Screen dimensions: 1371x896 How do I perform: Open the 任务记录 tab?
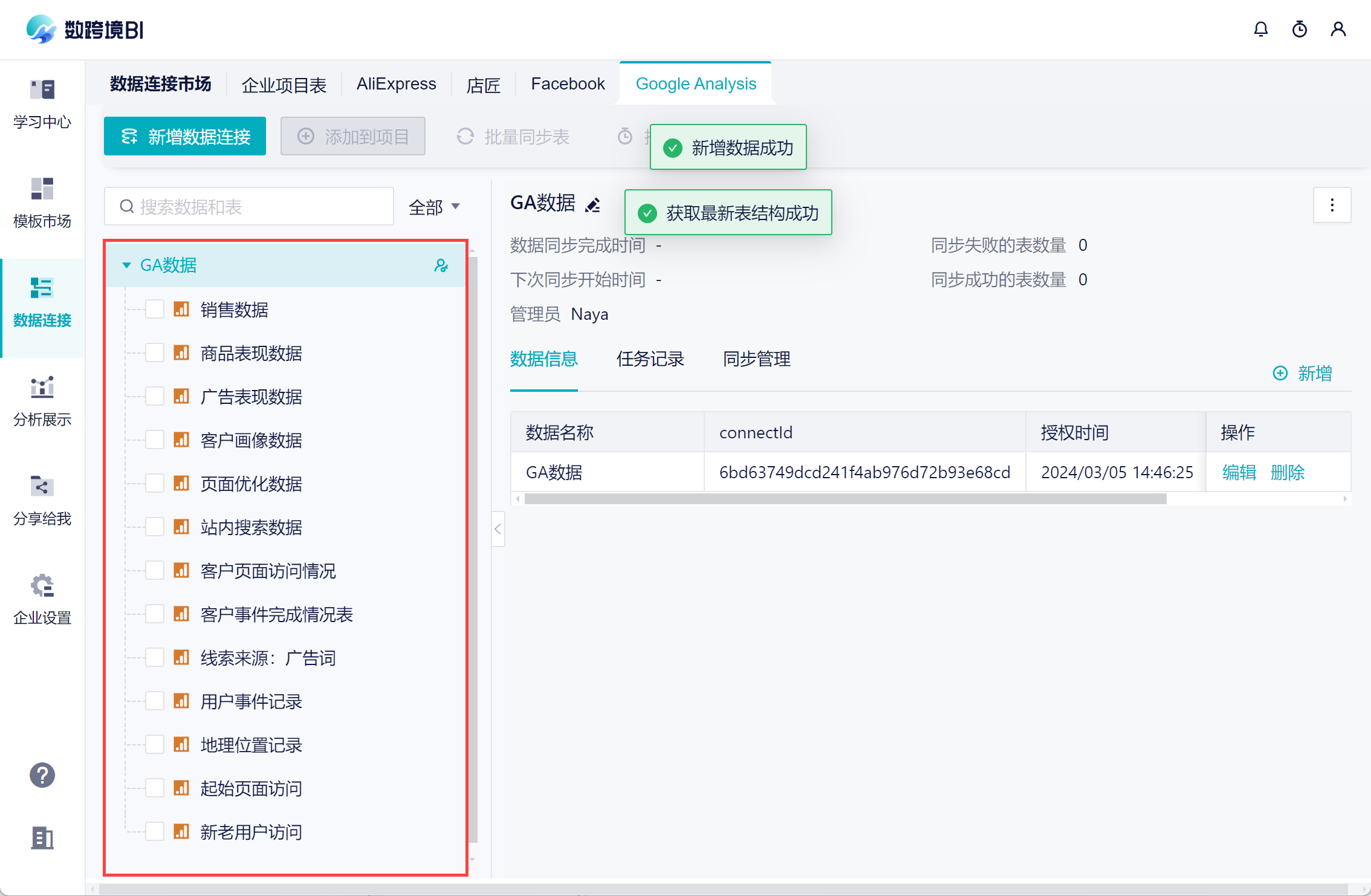(650, 359)
